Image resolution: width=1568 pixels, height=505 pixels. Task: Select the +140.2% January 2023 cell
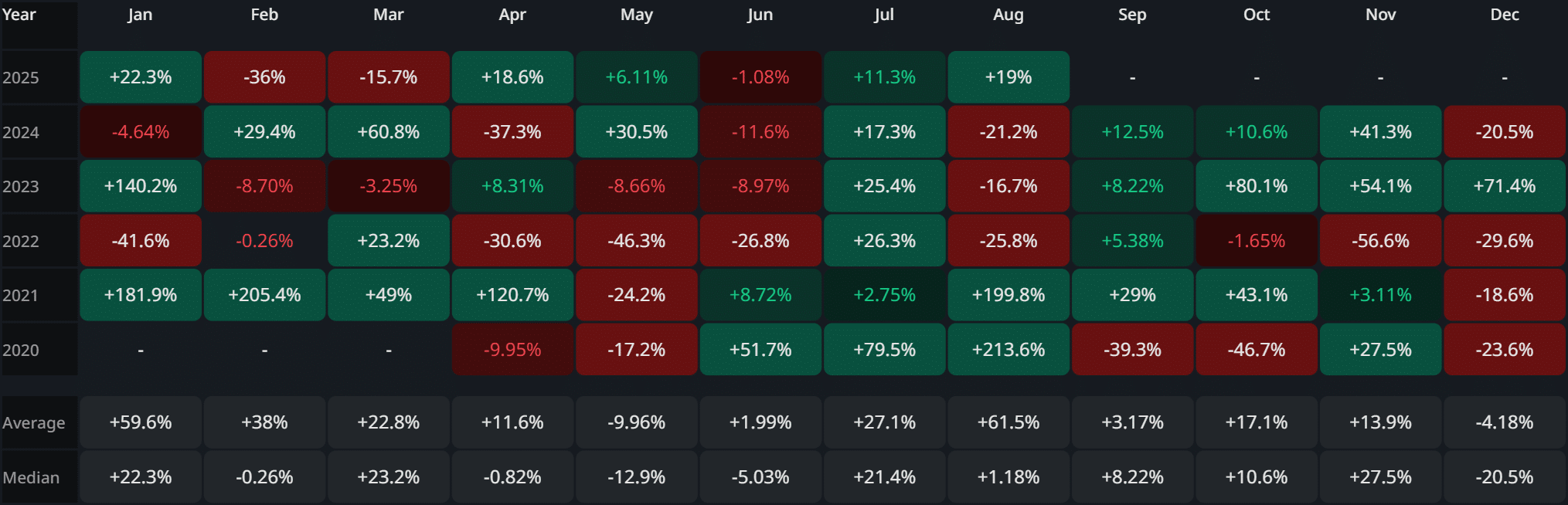coord(141,186)
